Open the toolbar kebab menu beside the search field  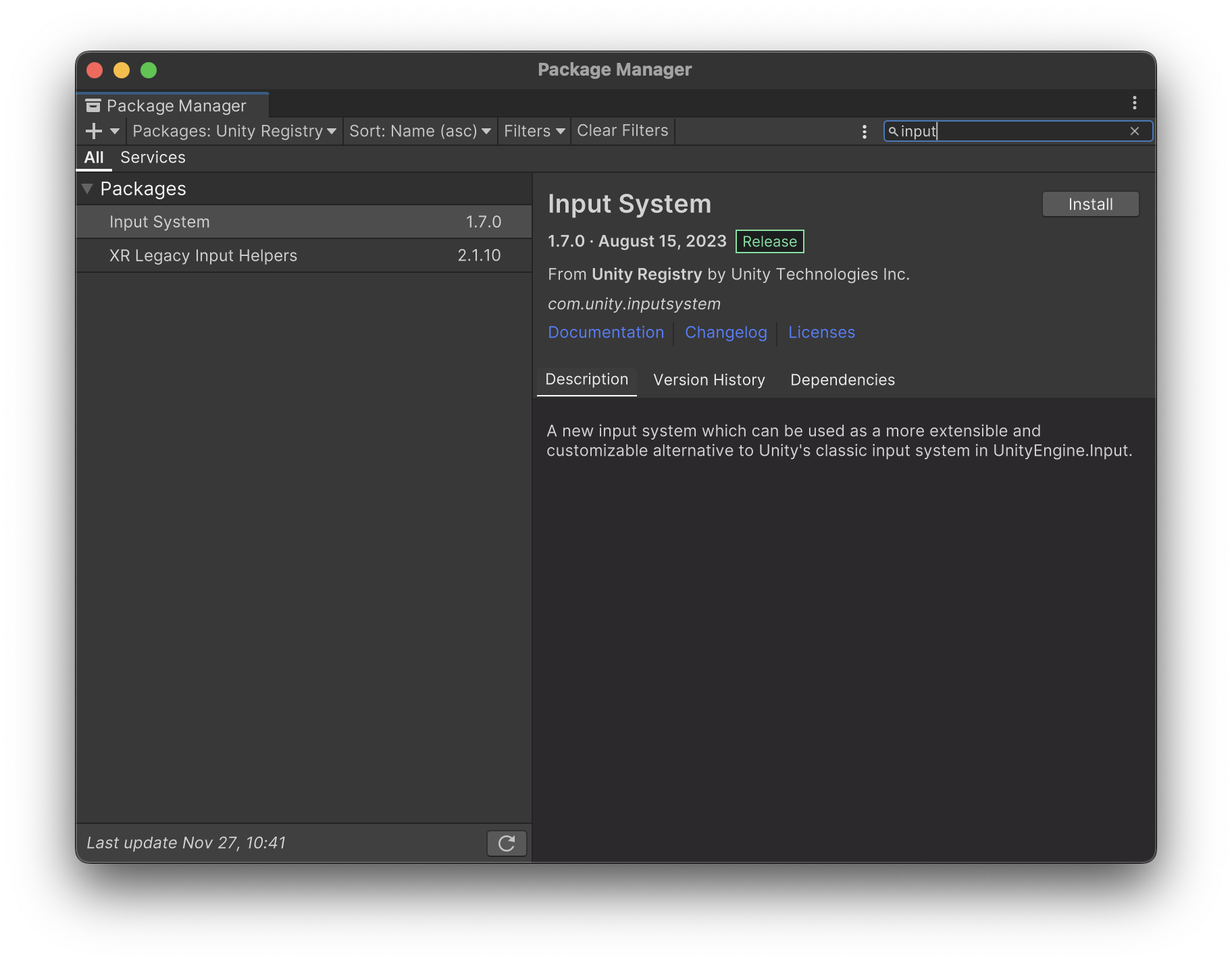[x=865, y=132]
